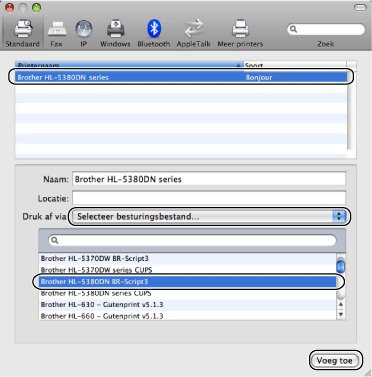
Task: Click the green zoom window button
Action: (36, 7)
